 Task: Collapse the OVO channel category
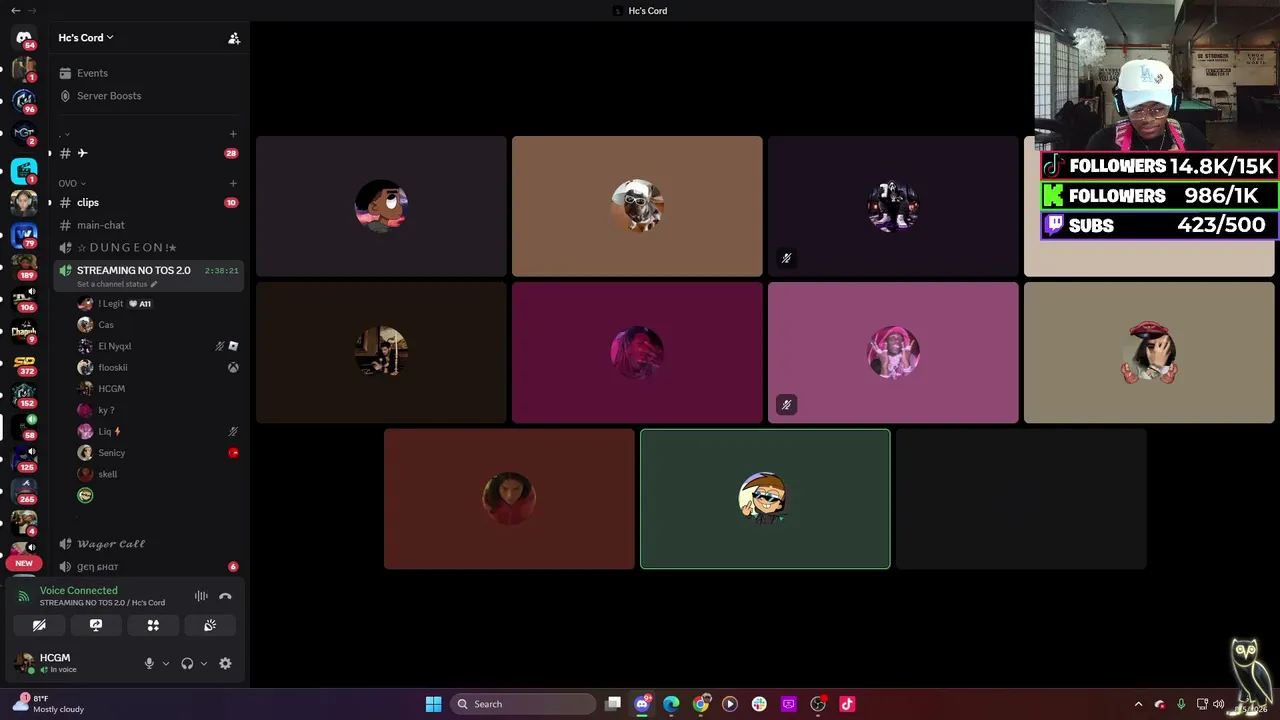[x=72, y=183]
